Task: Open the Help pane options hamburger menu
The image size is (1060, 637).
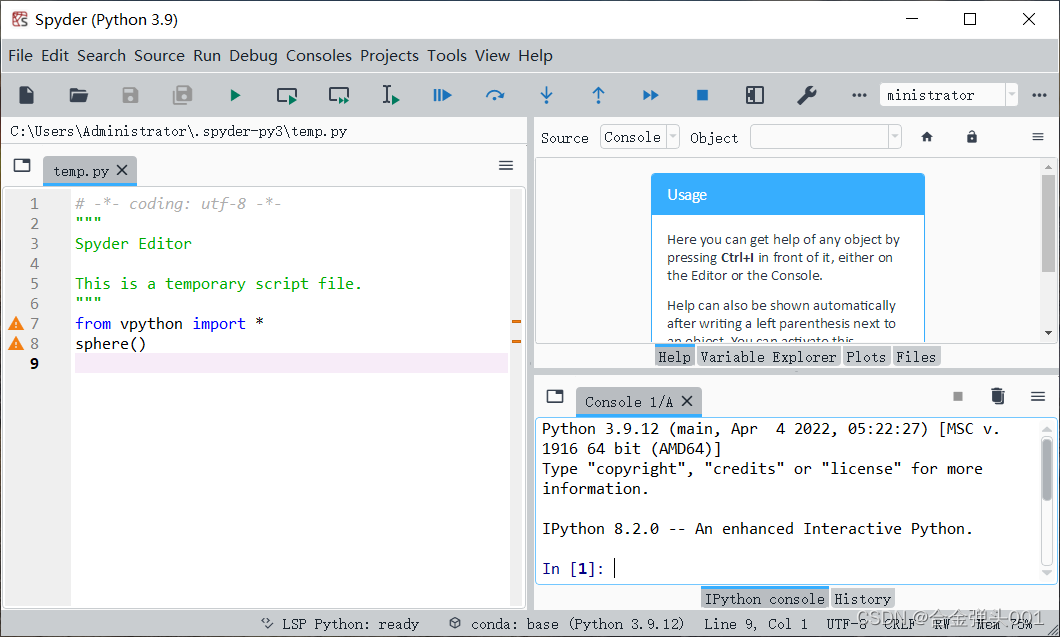Action: pyautogui.click(x=1038, y=137)
